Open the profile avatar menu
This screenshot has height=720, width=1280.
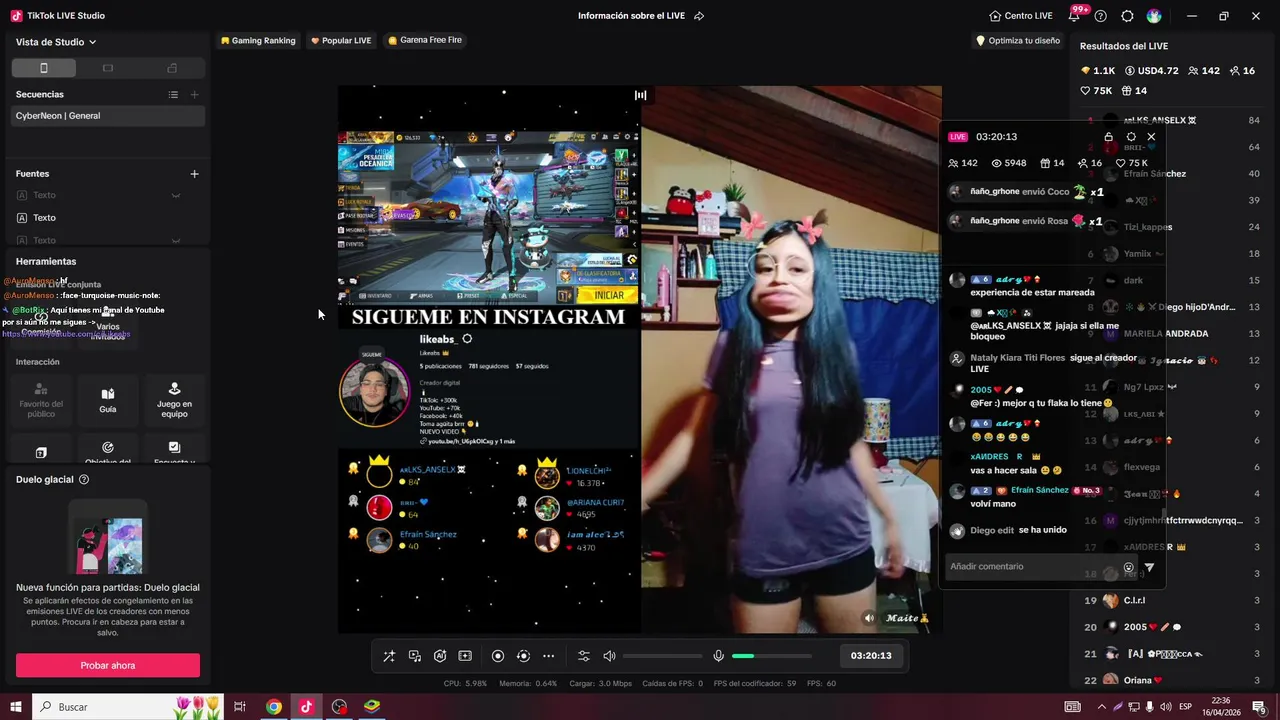(1154, 16)
